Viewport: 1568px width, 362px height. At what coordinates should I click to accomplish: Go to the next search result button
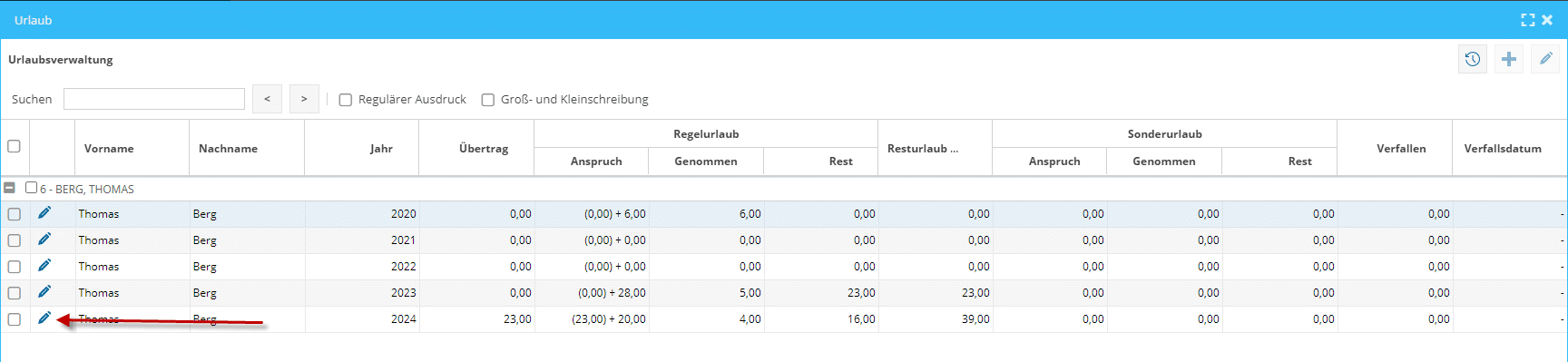coord(304,99)
